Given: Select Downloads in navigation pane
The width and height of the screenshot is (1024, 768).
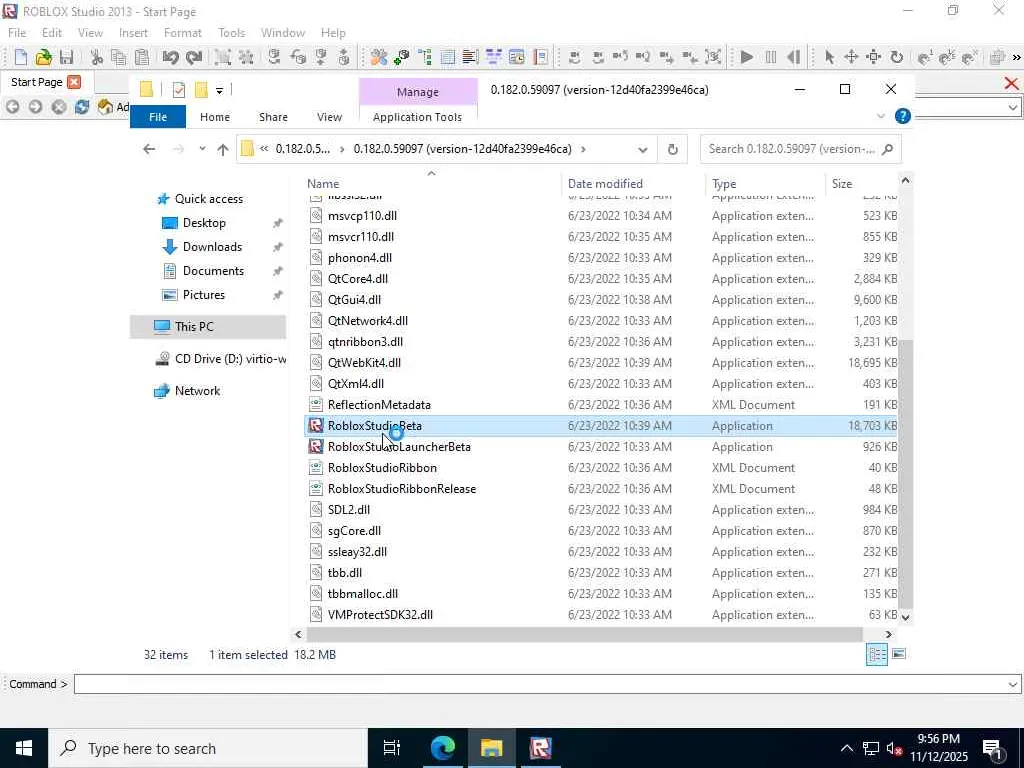Looking at the screenshot, I should click(212, 247).
